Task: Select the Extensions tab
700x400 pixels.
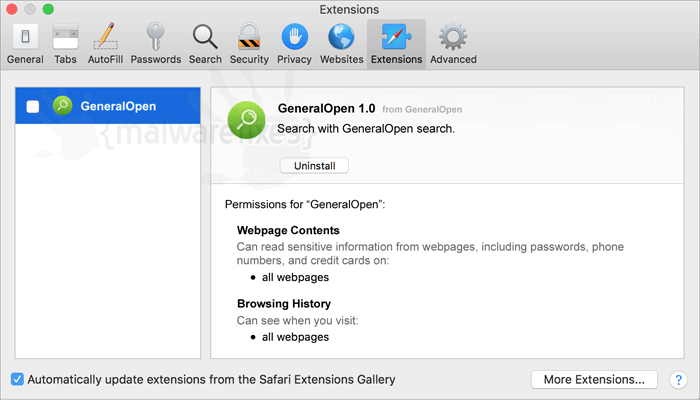Action: (x=396, y=44)
